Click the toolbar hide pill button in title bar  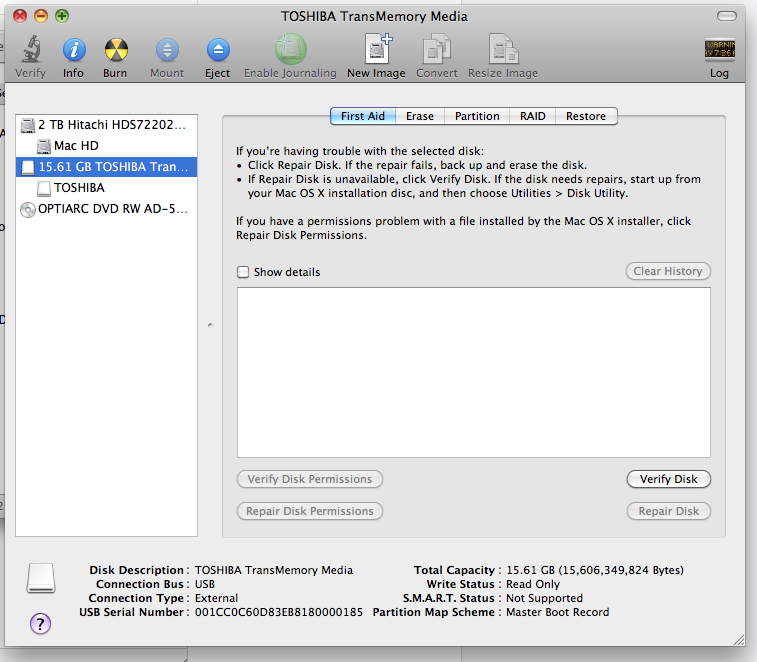tap(727, 16)
